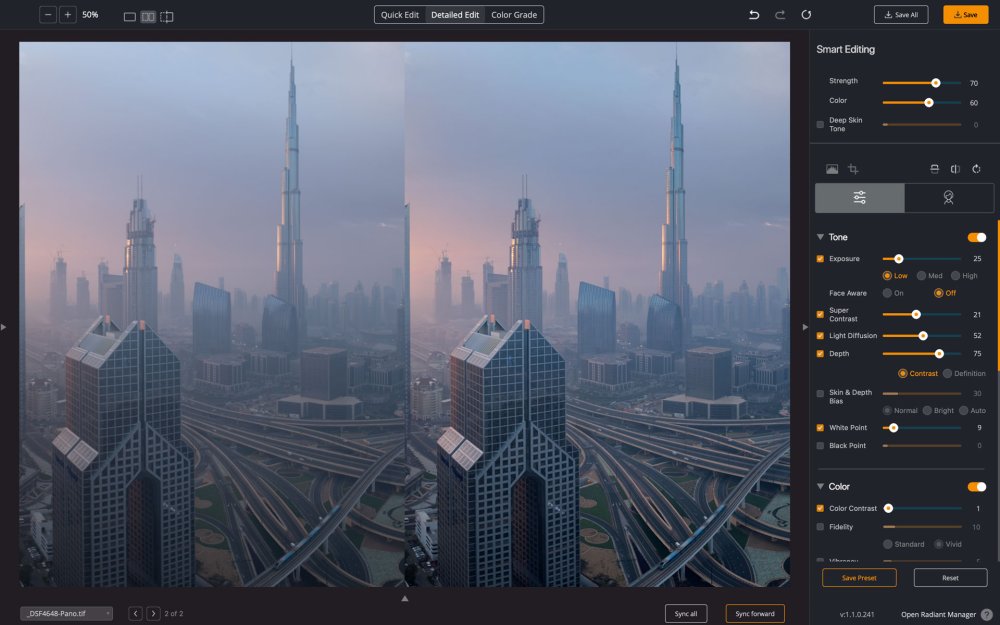Select Vivid fidelity option
This screenshot has height=625, width=1000.
tap(938, 544)
